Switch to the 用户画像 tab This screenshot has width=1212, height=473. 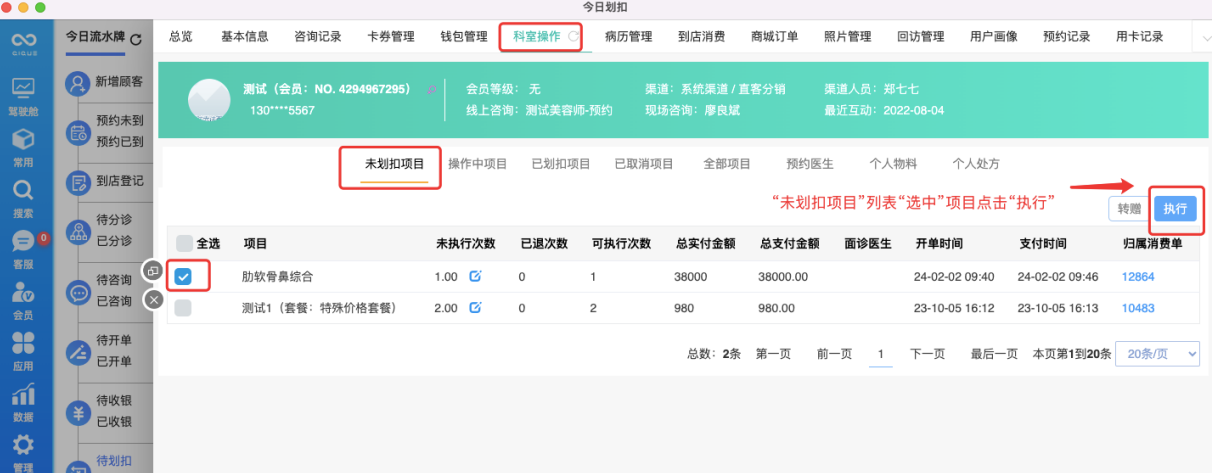pyautogui.click(x=994, y=37)
